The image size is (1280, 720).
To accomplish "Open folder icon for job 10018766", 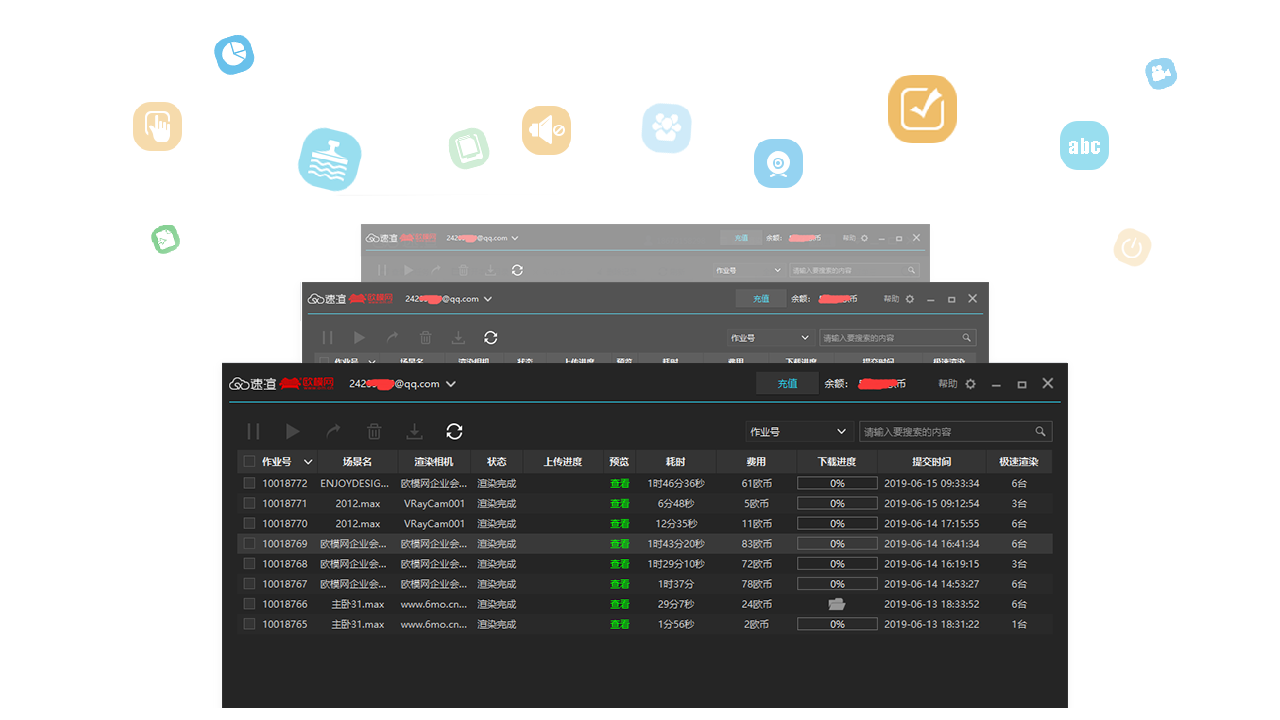I will 837,604.
